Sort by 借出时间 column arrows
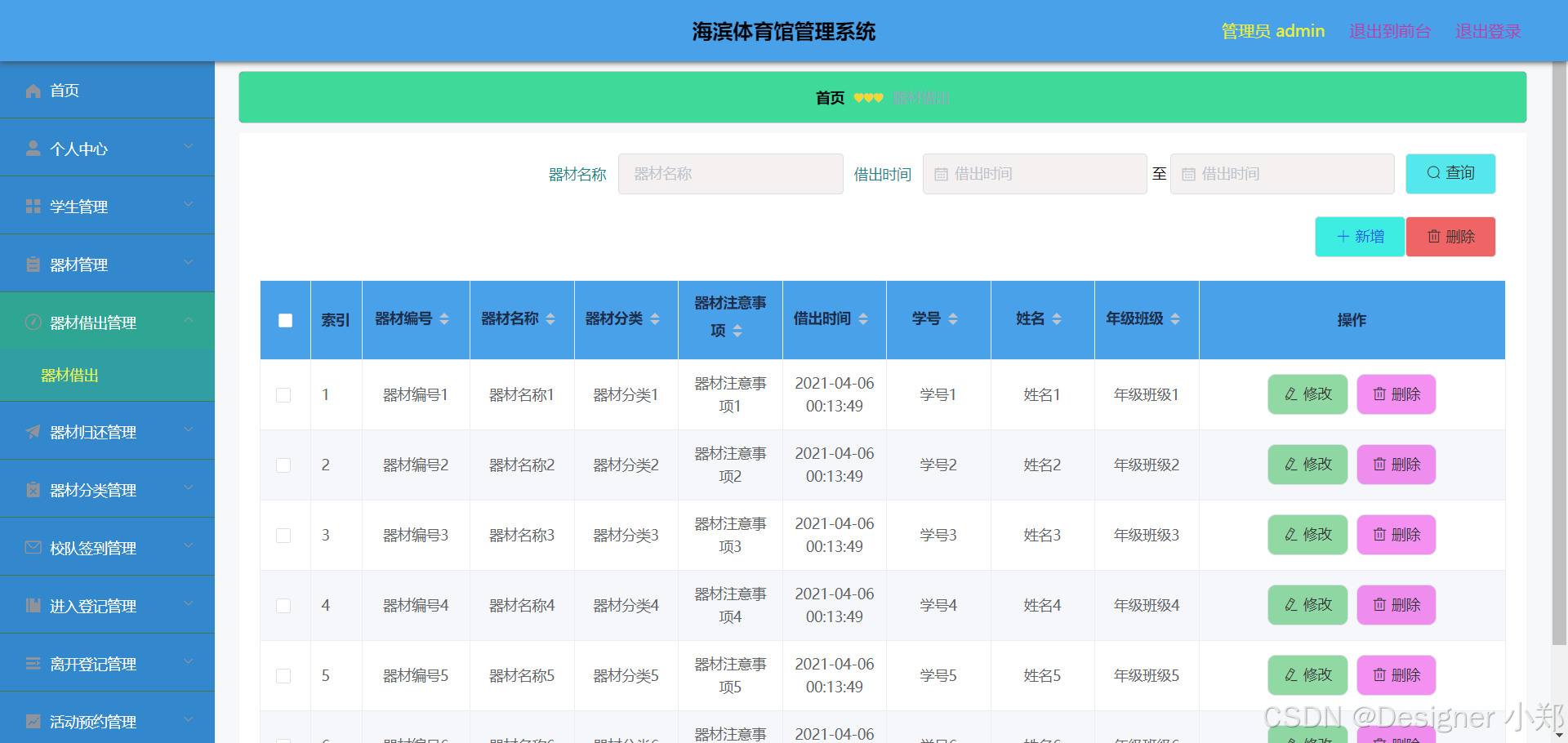1568x743 pixels. pyautogui.click(x=863, y=319)
